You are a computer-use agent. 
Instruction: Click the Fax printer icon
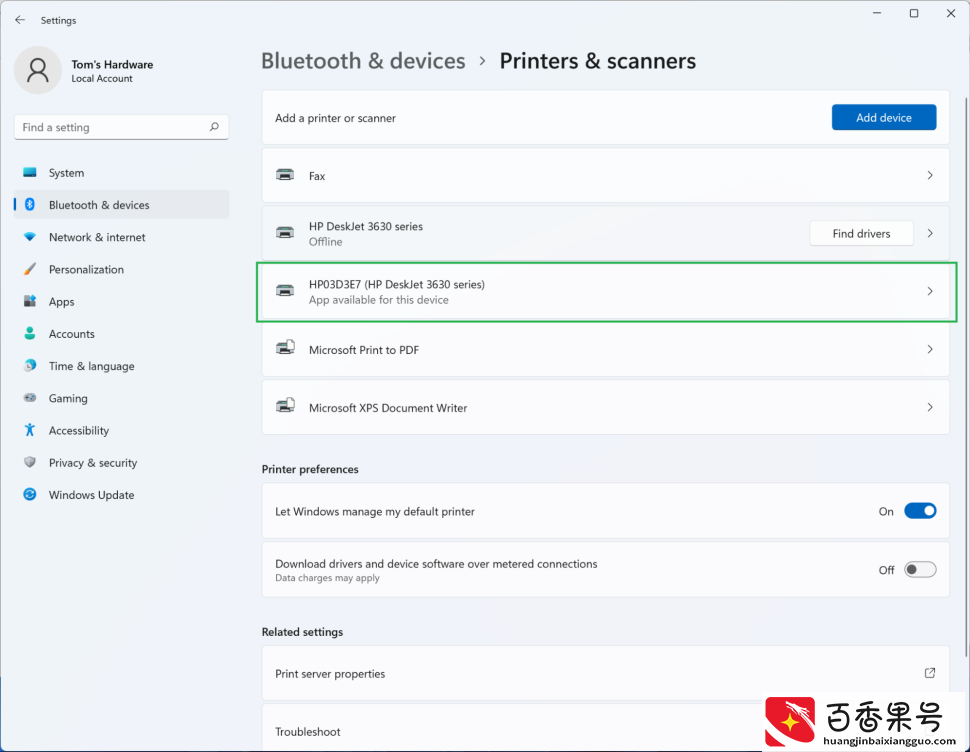click(285, 175)
